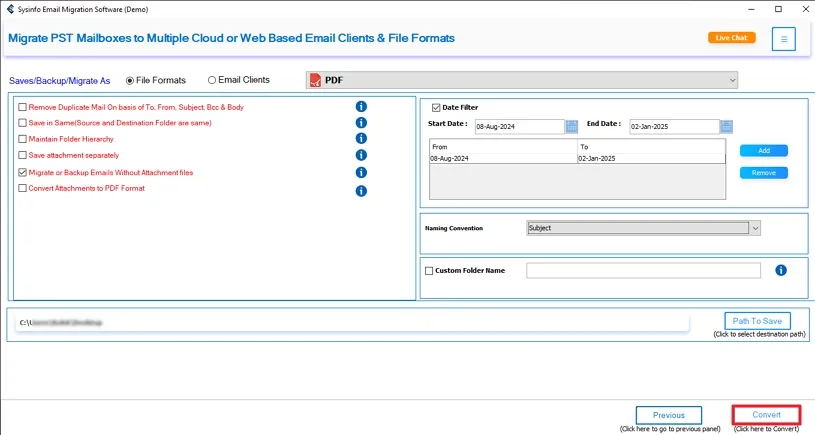Open Start Date calendar picker icon

pyautogui.click(x=572, y=126)
